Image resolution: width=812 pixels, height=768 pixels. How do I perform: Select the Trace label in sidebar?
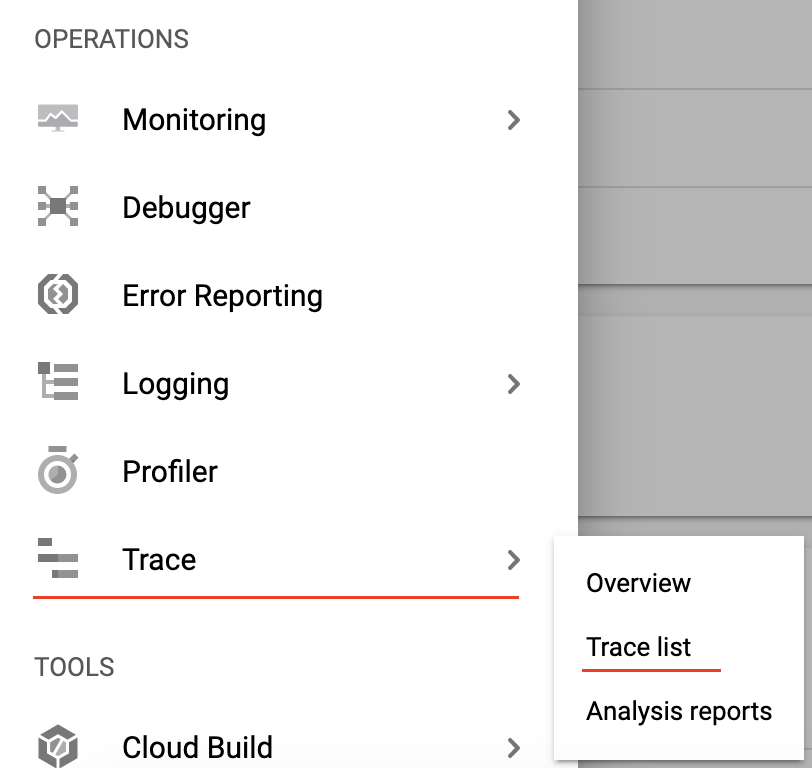[x=159, y=560]
